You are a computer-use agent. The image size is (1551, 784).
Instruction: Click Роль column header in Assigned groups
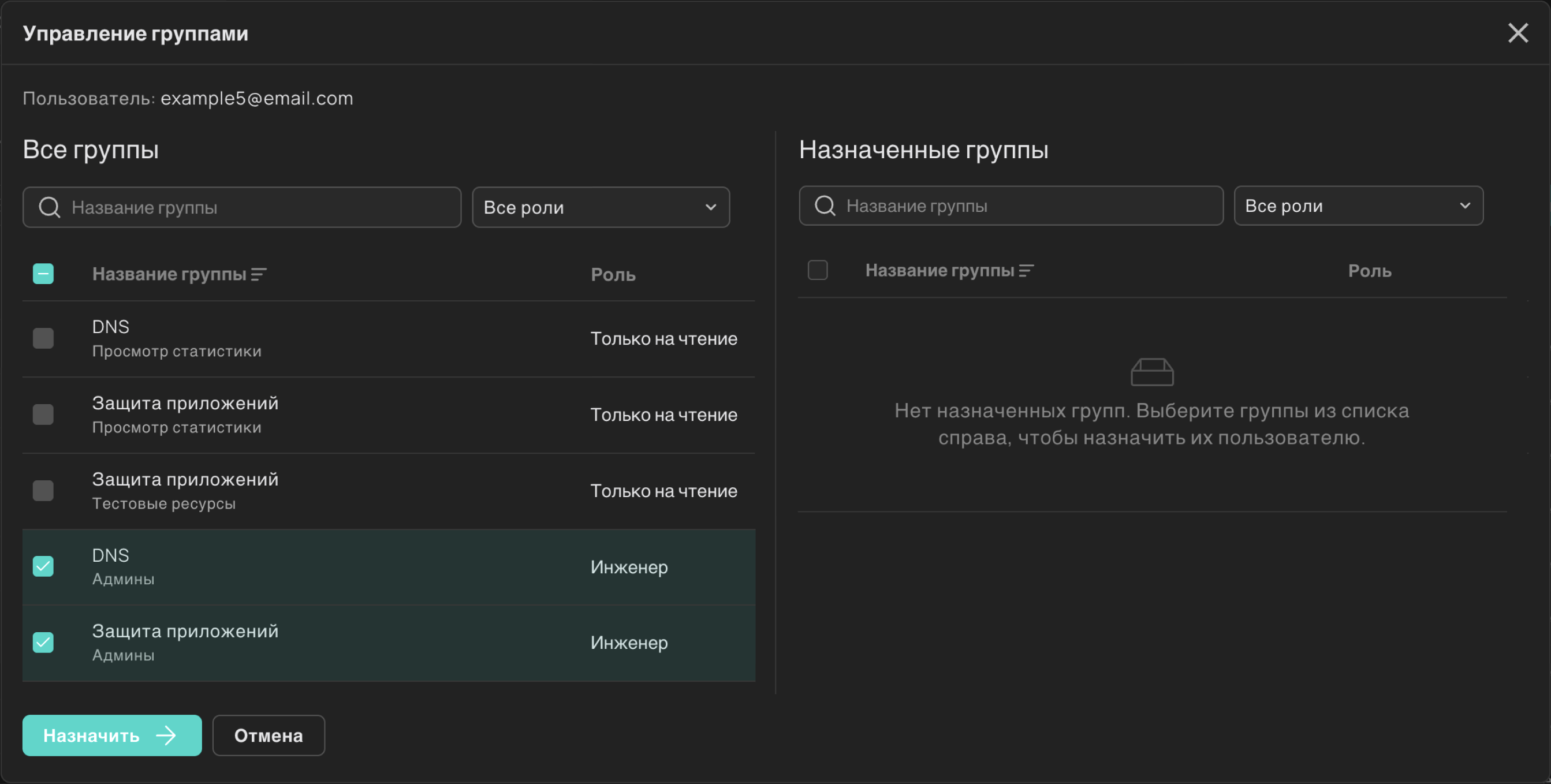pyautogui.click(x=1370, y=271)
